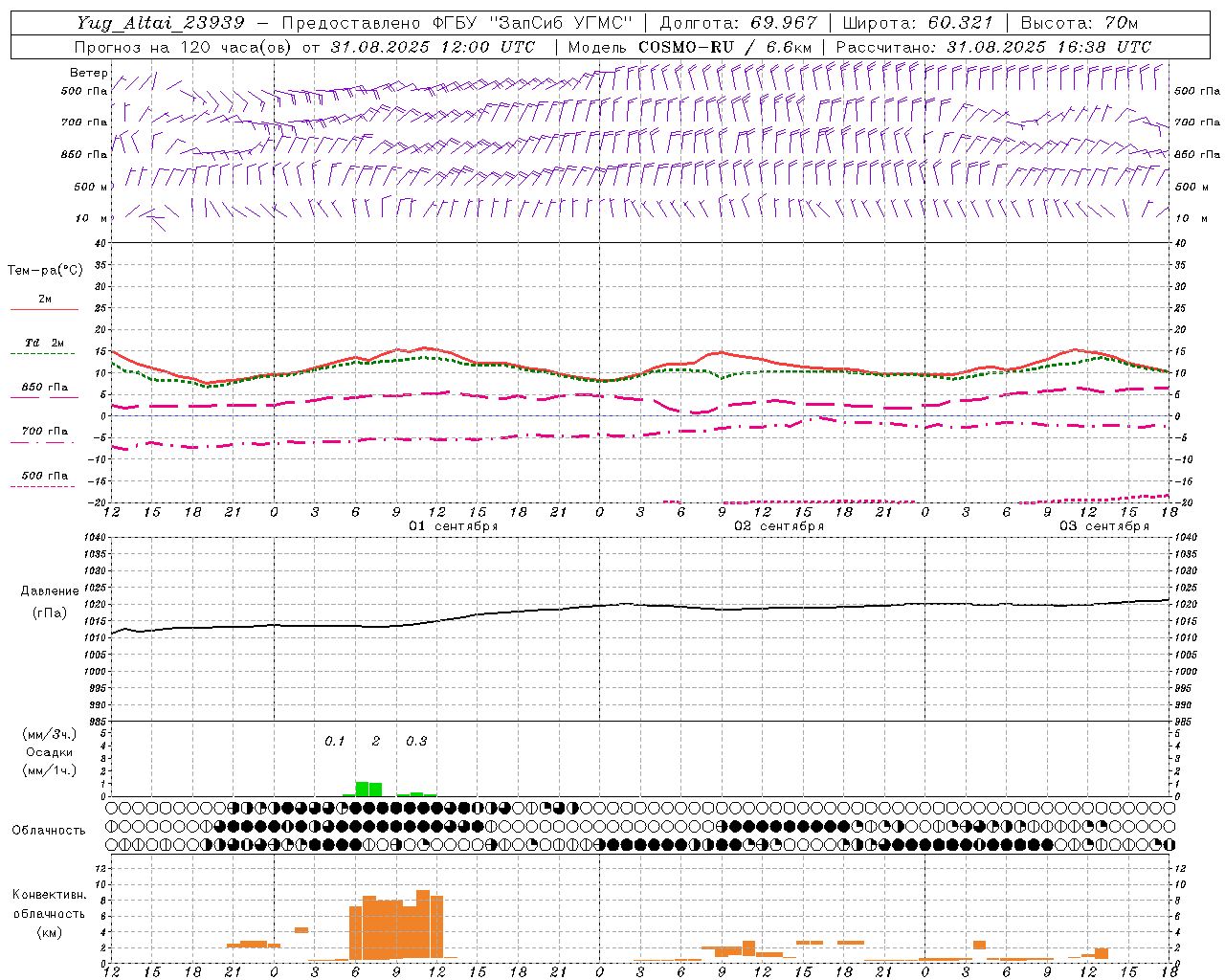
Task: Click the 500 гПа temperature legend label
Action: [45, 476]
